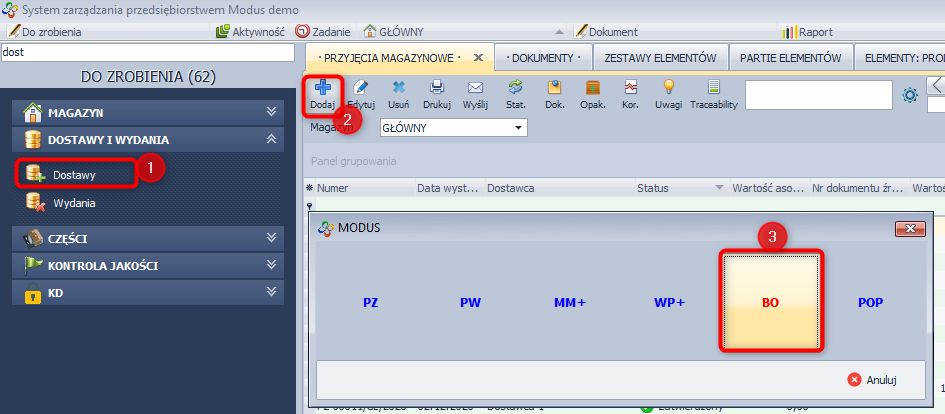Click the DO ZROBIENIA (62) header
This screenshot has height=414, width=945.
coord(148,77)
